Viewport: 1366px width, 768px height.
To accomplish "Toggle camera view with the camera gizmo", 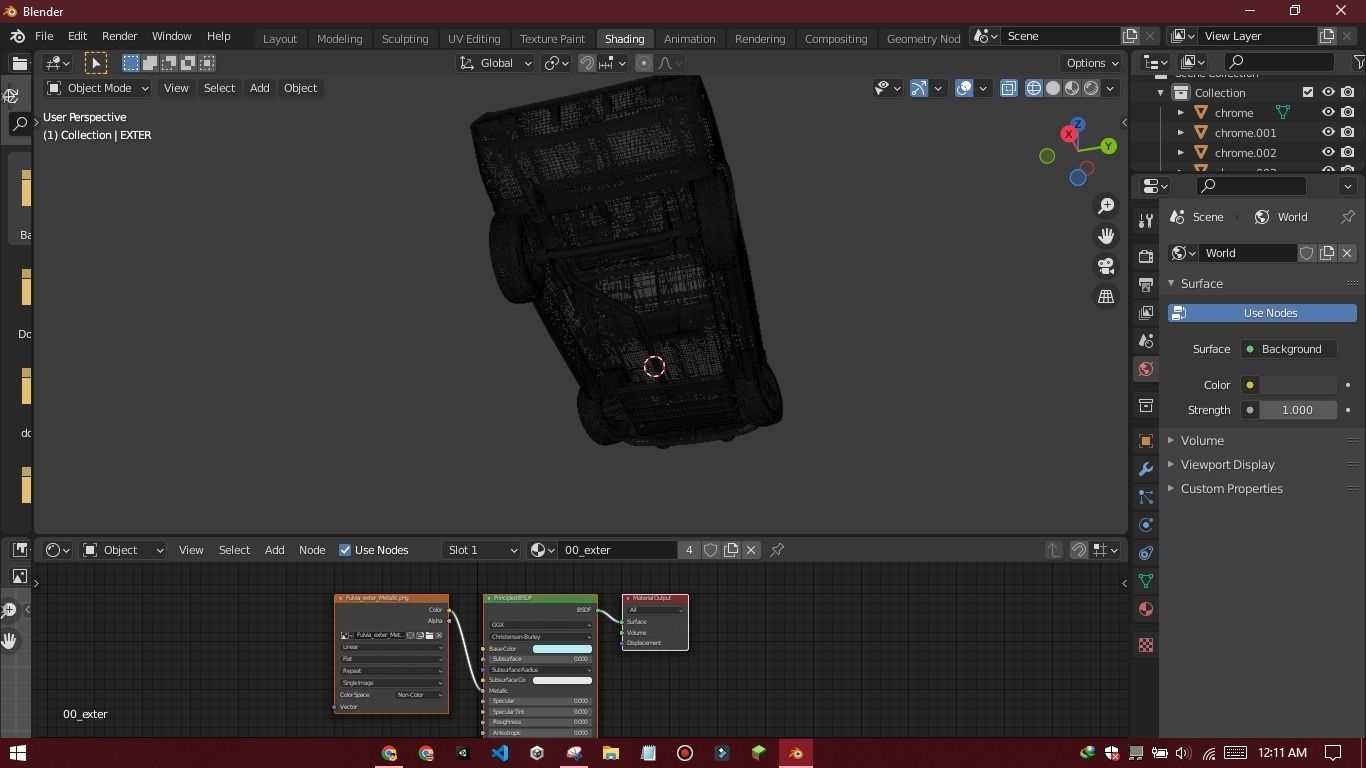I will [x=1106, y=266].
